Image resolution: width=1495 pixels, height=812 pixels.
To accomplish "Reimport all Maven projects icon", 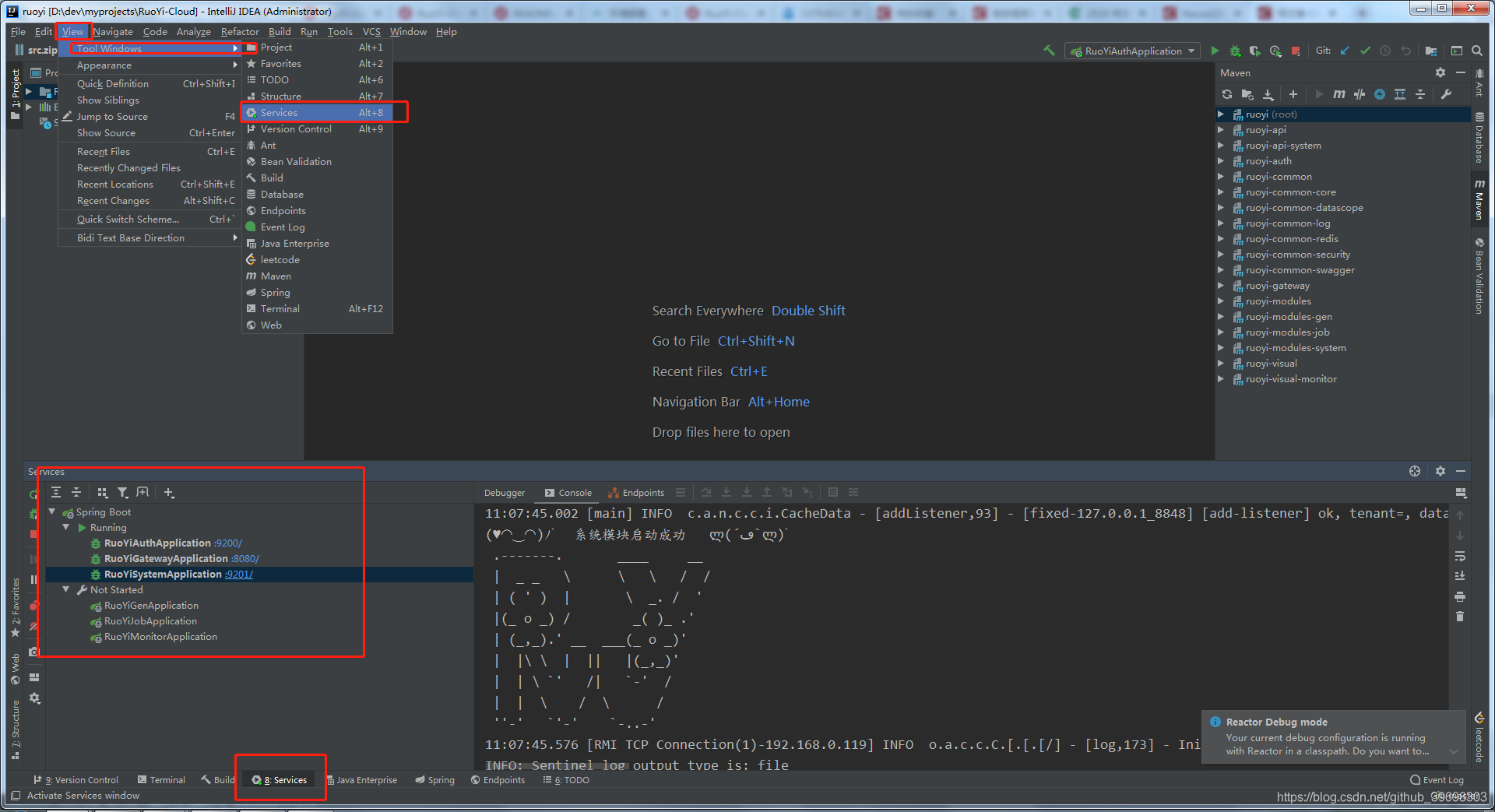I will 1227,94.
